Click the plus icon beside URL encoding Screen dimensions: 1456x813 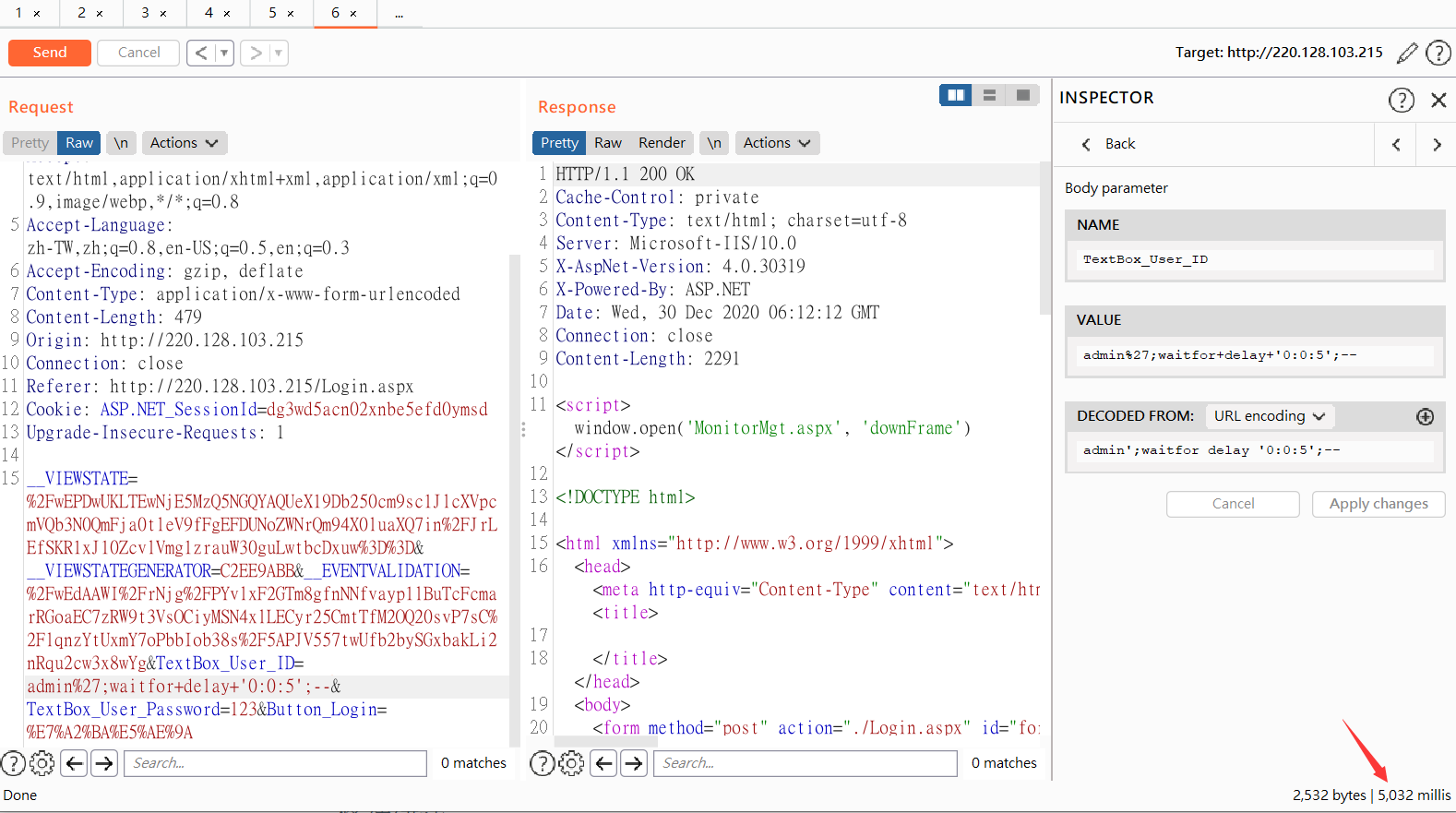click(1426, 416)
